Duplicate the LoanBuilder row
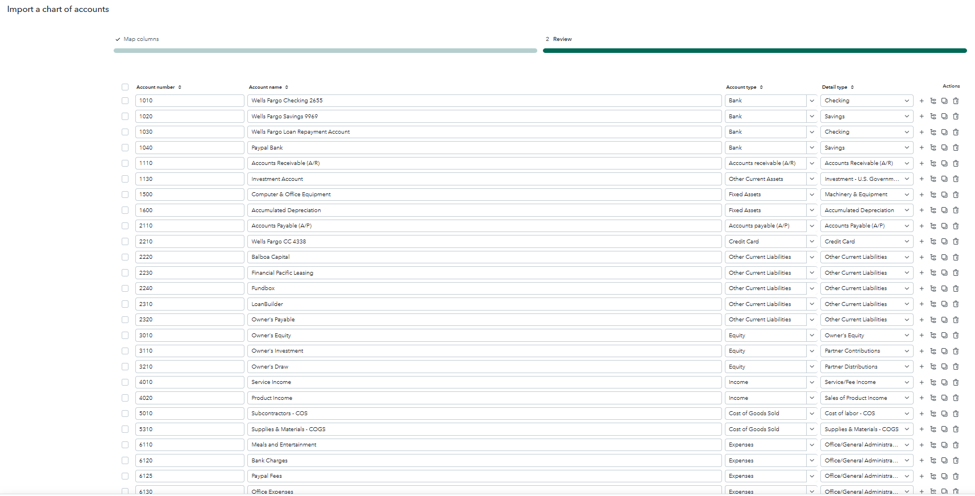This screenshot has width=975, height=496. [x=944, y=304]
